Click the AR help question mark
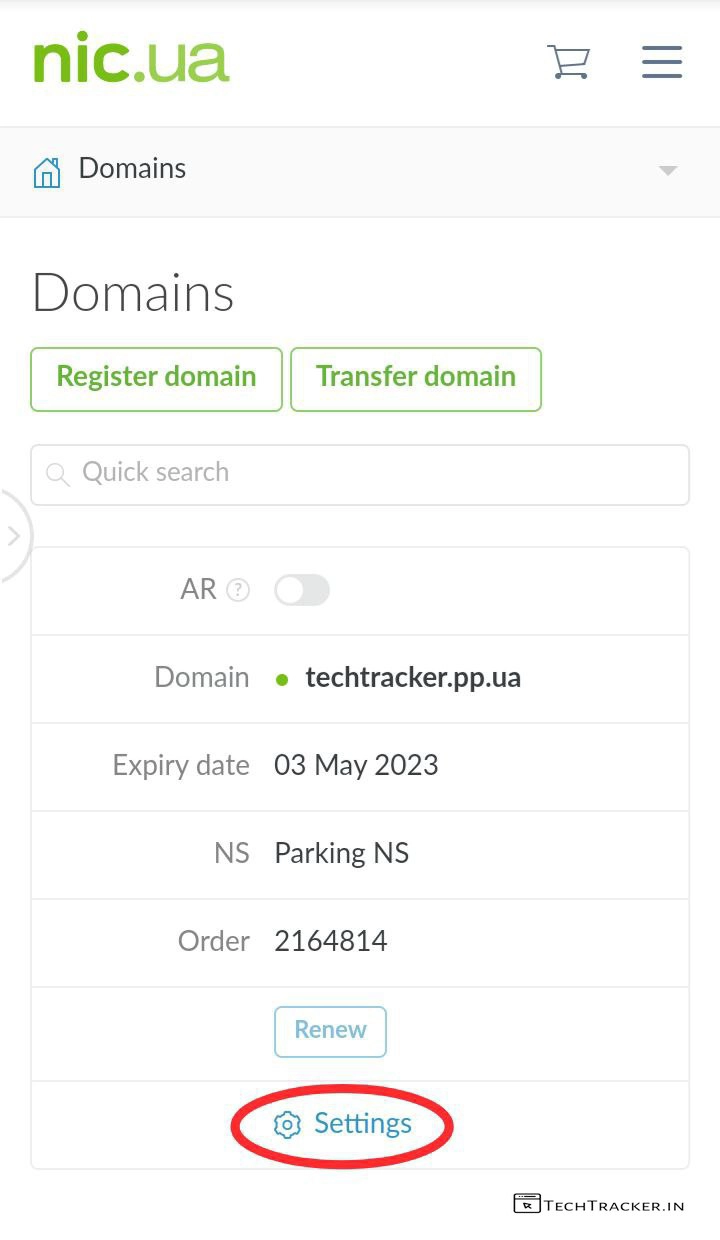 (x=238, y=590)
